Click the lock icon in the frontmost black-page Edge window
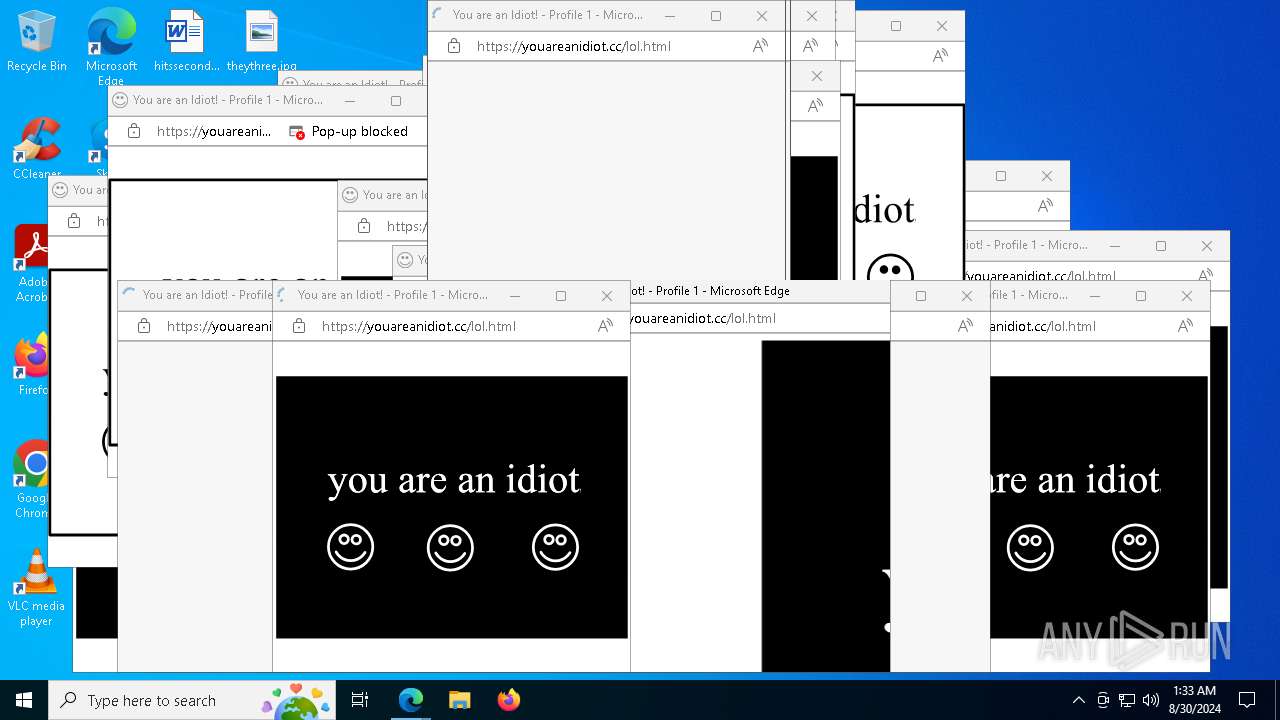The image size is (1280, 720). pos(298,326)
